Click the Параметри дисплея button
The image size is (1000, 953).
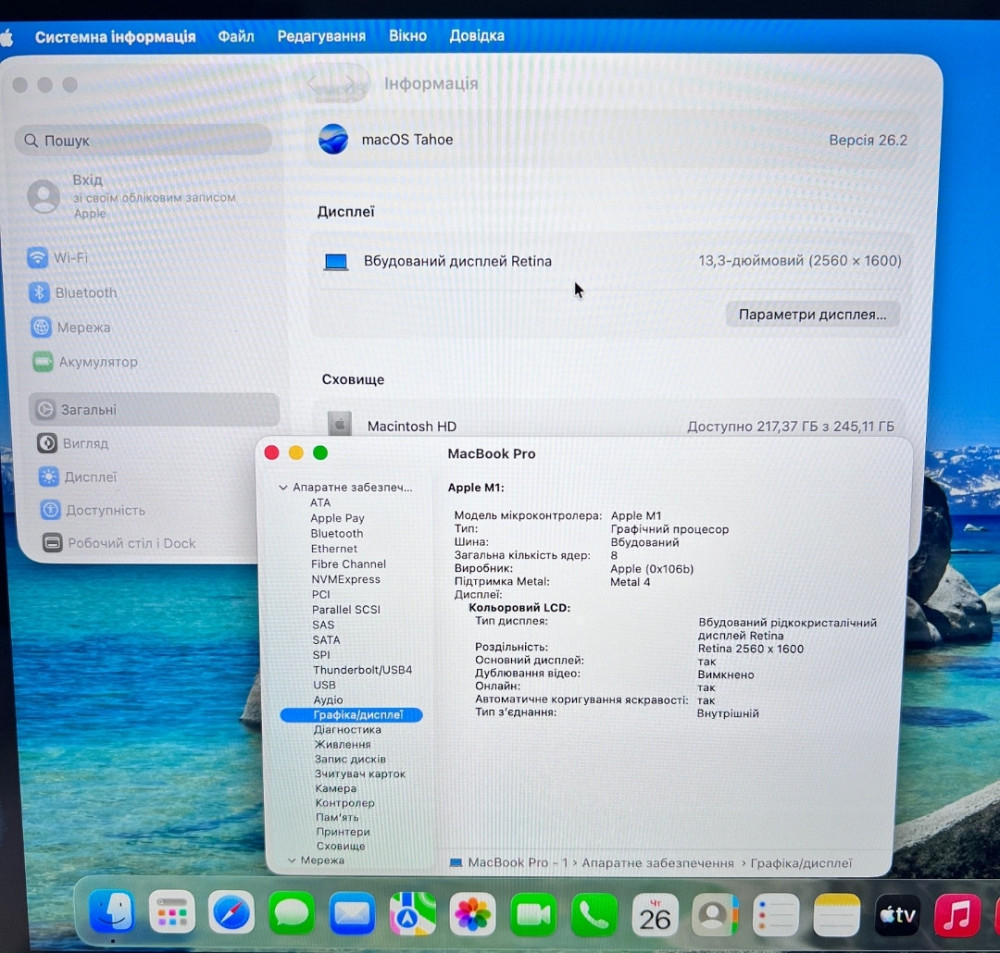pos(812,314)
